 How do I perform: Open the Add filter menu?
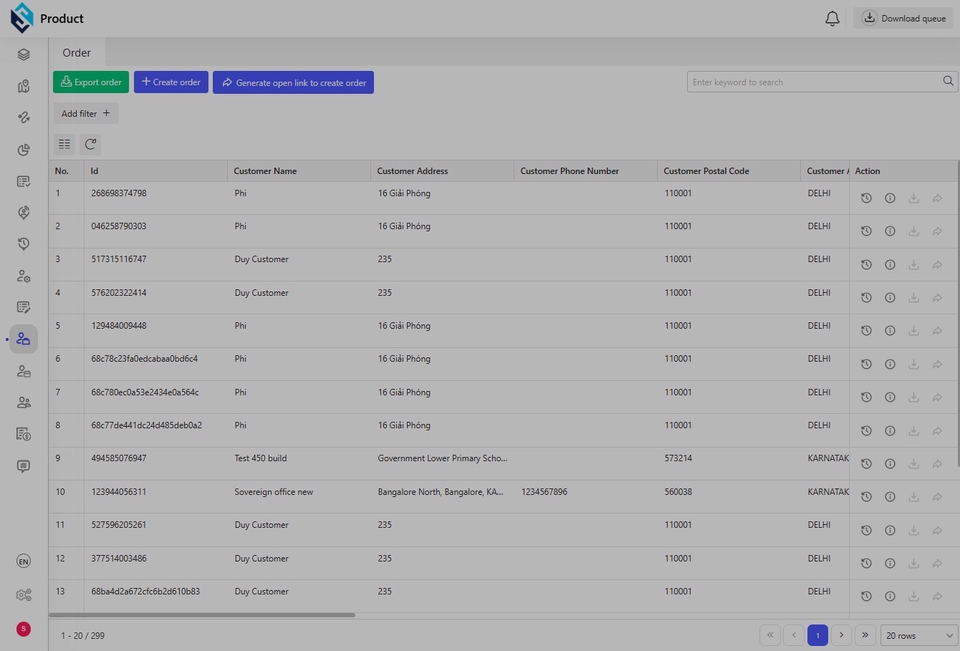[86, 114]
